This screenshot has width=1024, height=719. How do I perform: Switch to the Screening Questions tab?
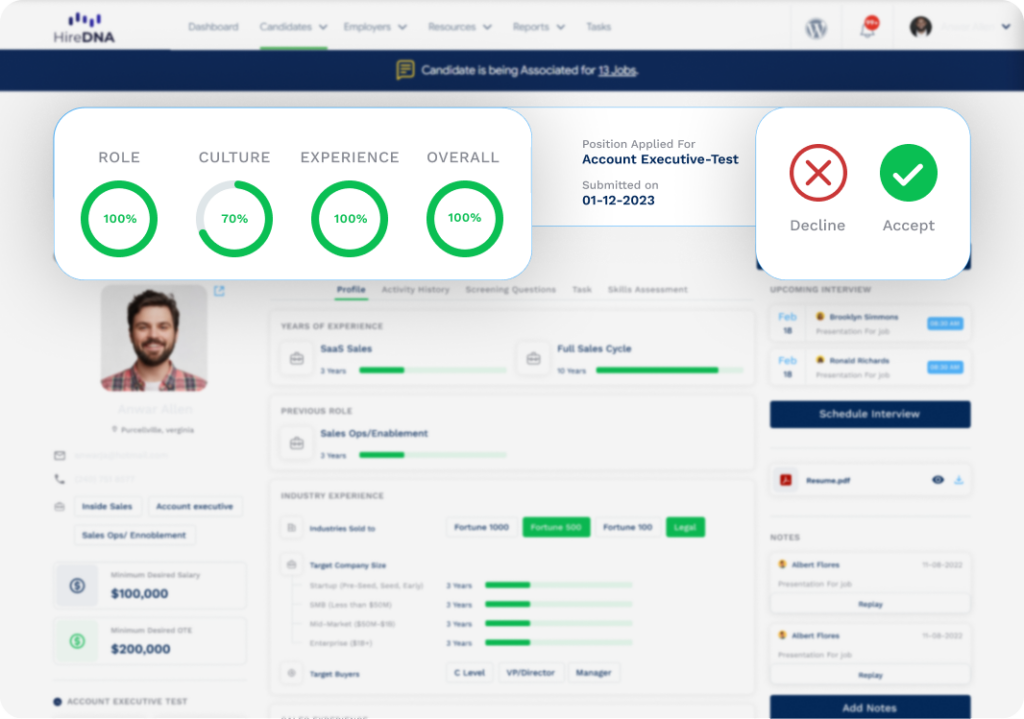pyautogui.click(x=511, y=289)
